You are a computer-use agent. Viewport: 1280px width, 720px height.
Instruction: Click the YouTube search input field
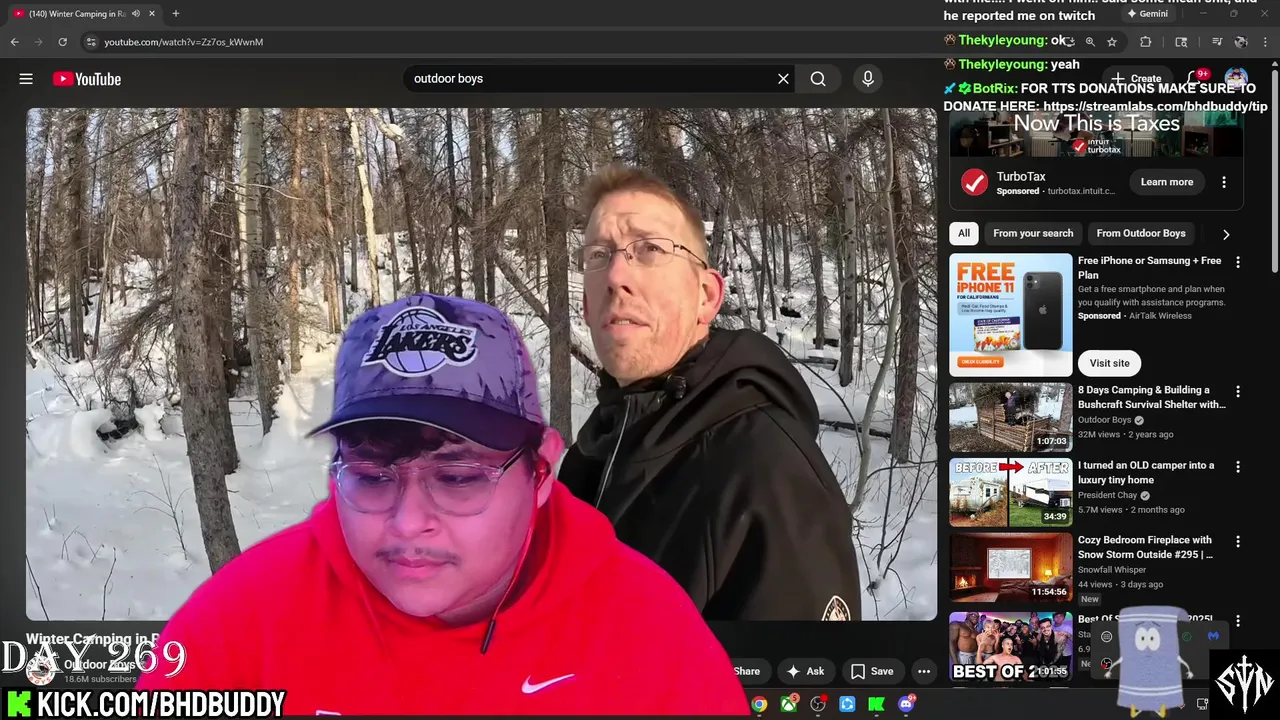(590, 79)
